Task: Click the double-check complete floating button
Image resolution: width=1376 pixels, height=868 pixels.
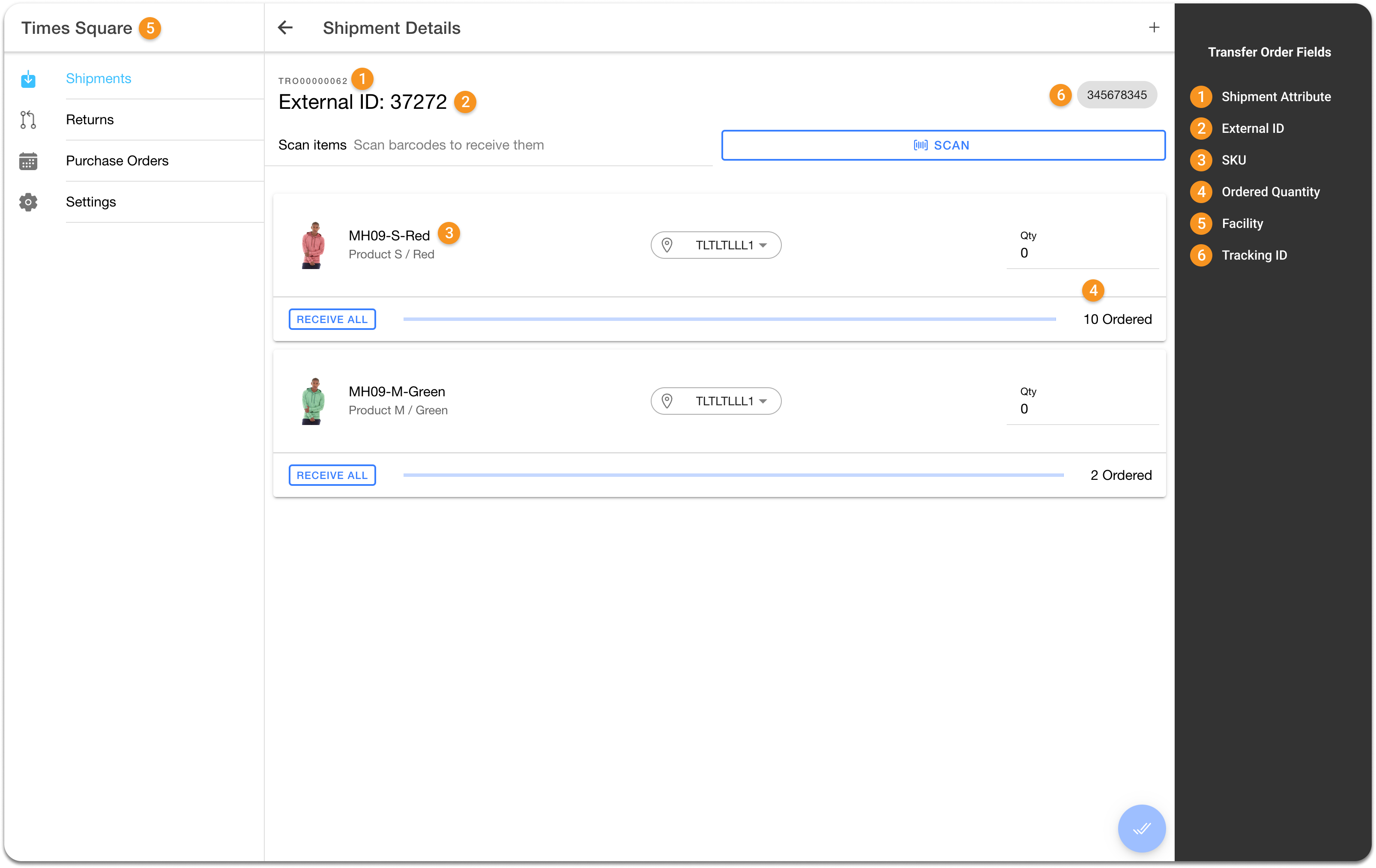Action: [1141, 828]
